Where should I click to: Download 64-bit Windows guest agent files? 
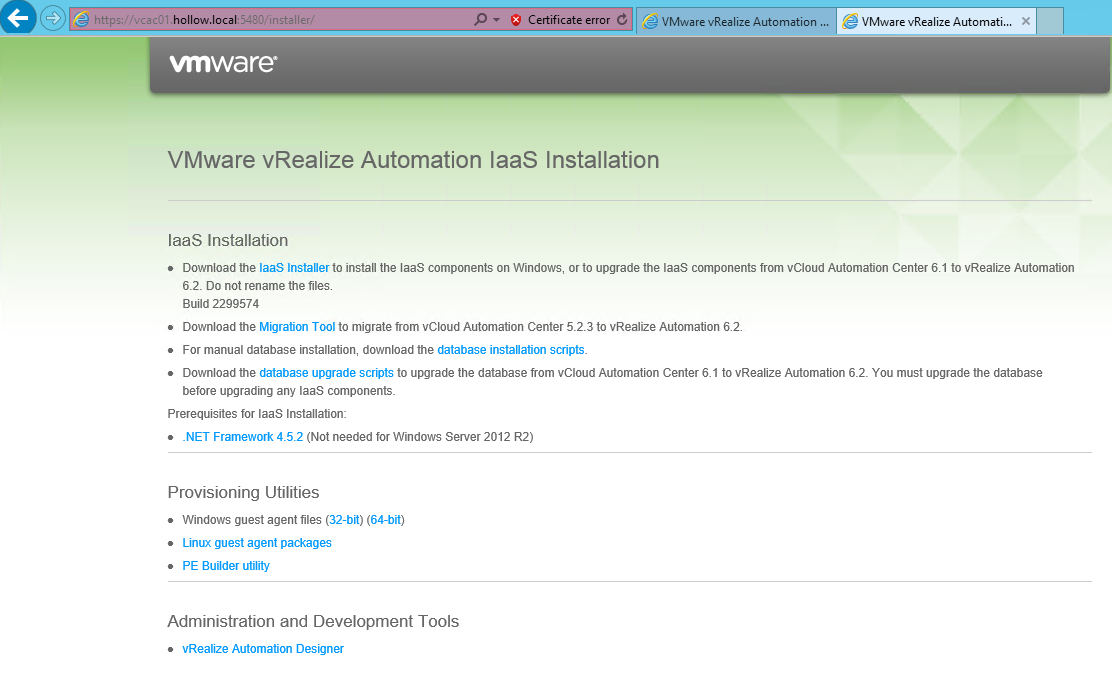coord(385,520)
